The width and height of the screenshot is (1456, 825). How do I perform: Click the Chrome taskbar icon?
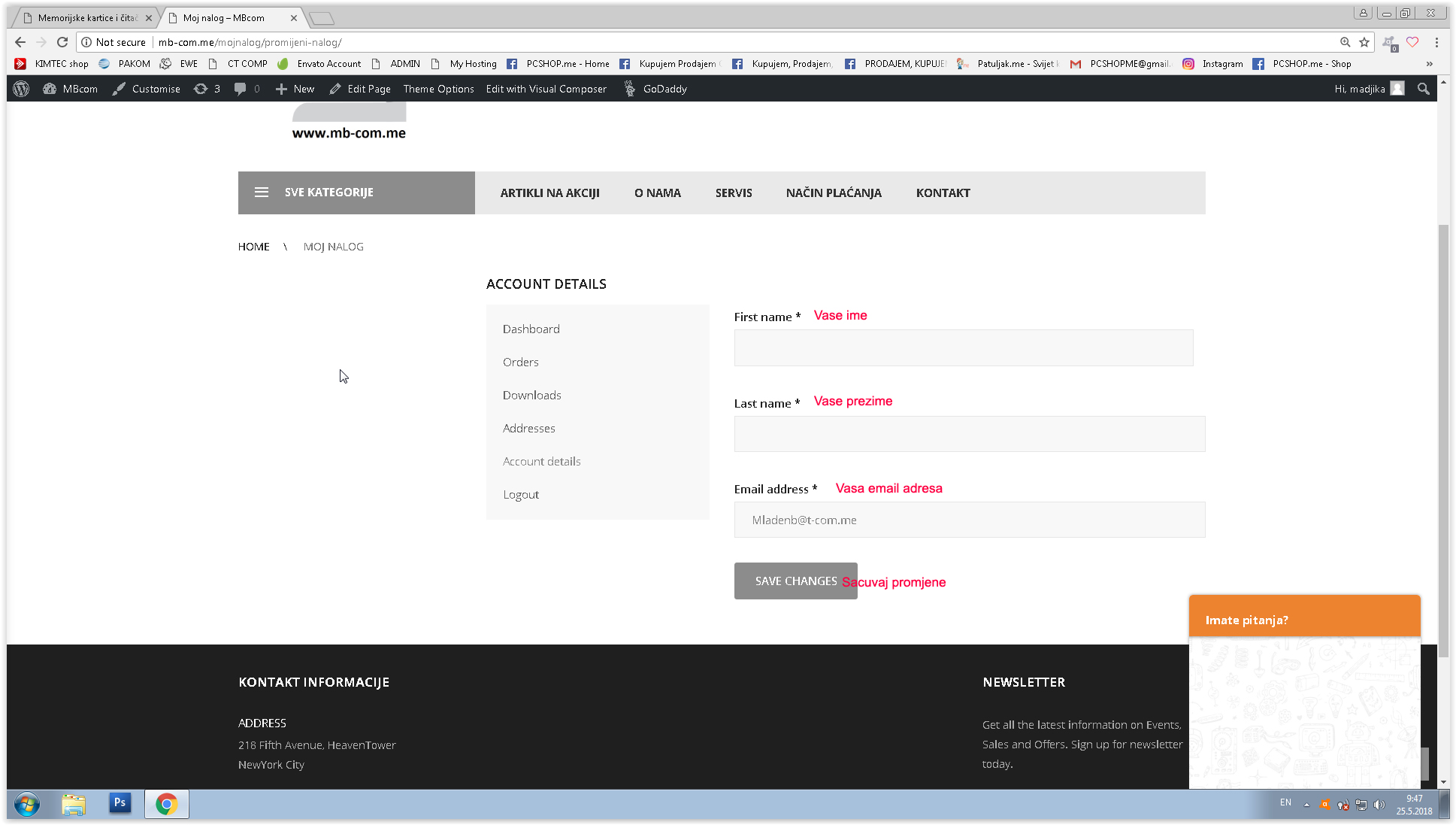coord(166,805)
